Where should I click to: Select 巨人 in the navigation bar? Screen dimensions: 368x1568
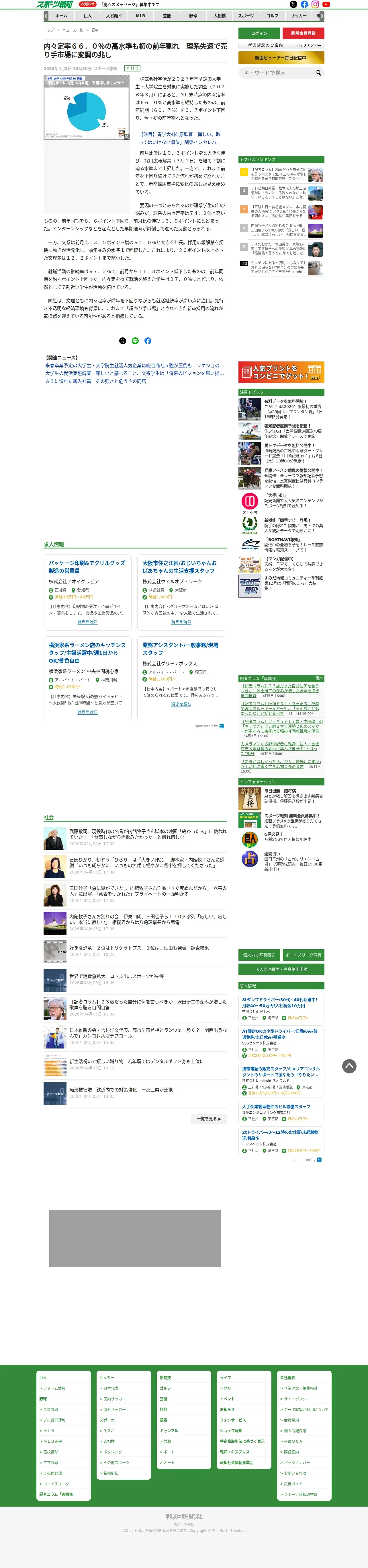(88, 16)
